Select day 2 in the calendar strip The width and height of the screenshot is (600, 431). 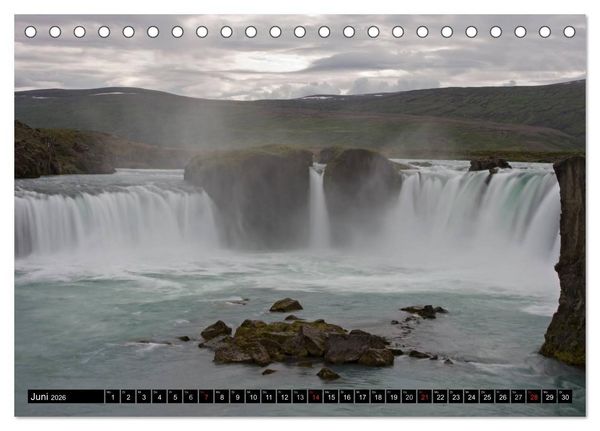(x=128, y=397)
